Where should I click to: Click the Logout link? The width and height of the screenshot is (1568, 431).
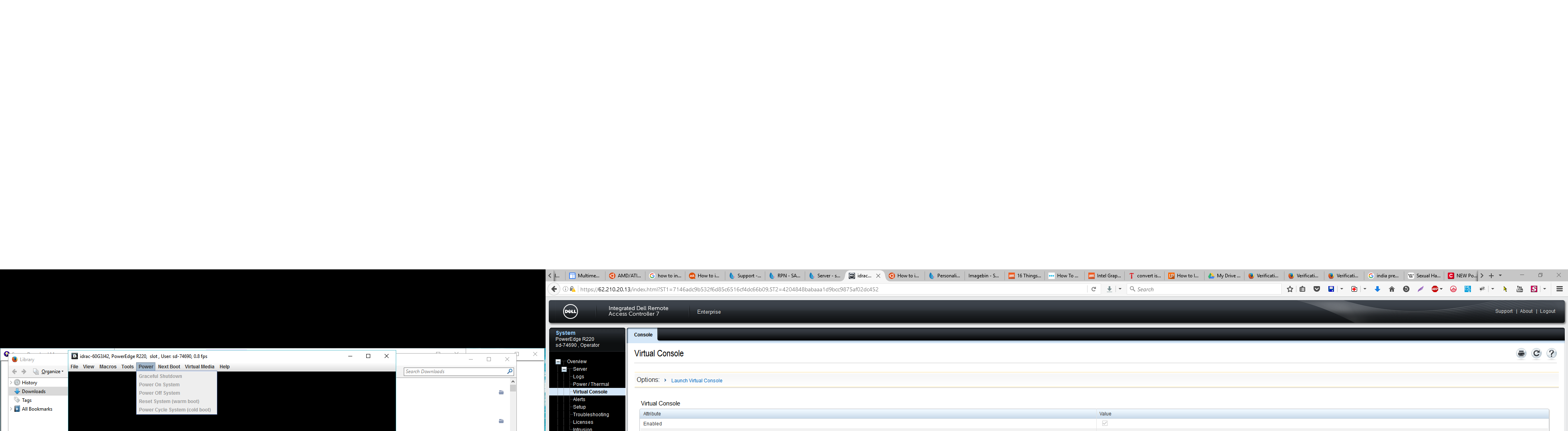(1547, 311)
